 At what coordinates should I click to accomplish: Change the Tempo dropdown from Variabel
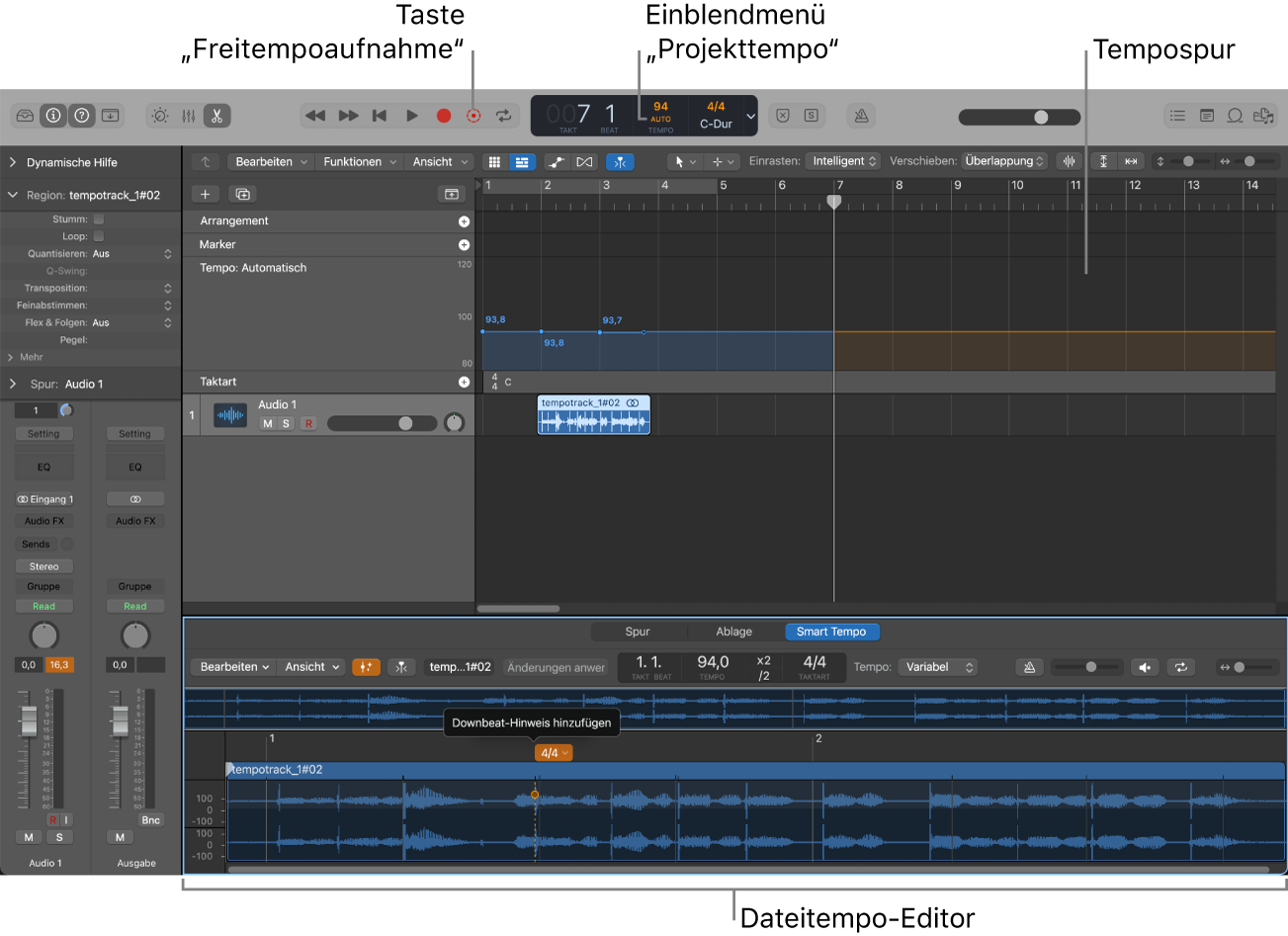click(x=936, y=666)
